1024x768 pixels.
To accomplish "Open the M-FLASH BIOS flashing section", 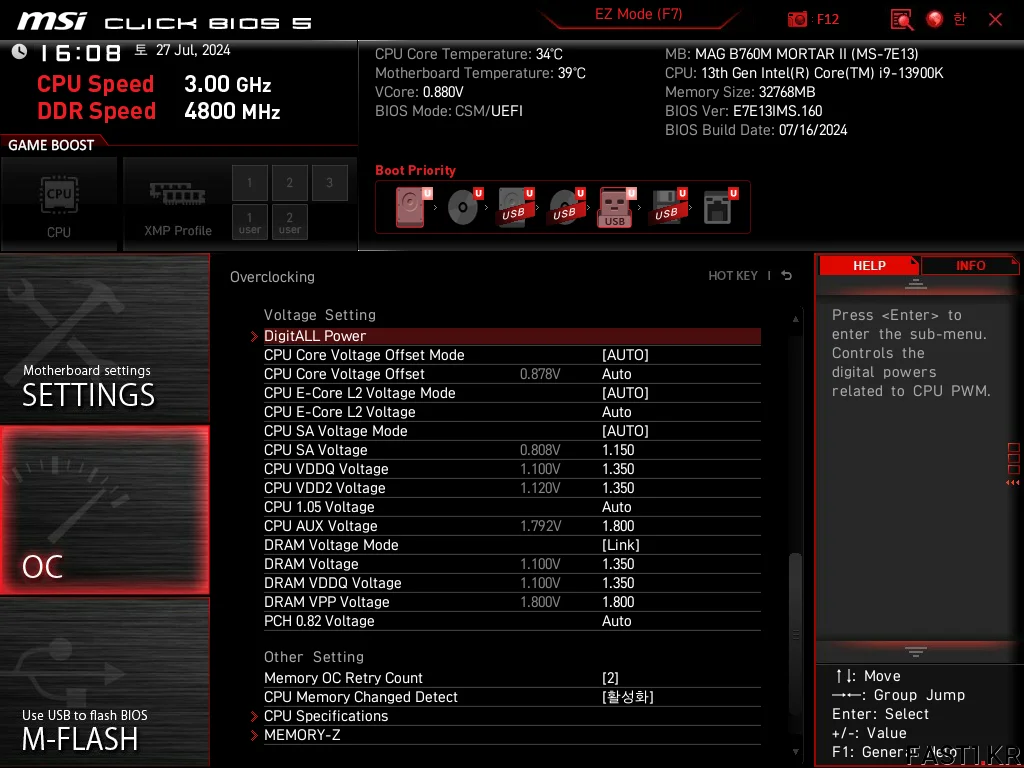I will pos(104,682).
